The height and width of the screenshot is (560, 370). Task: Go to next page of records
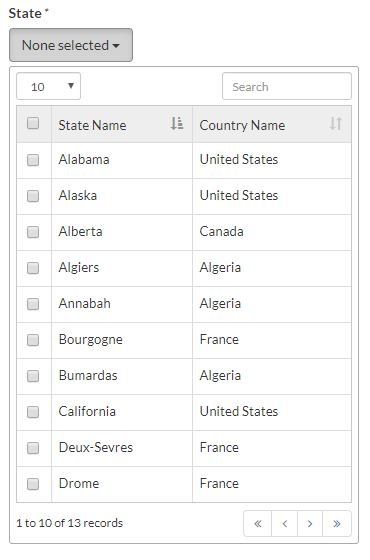coord(310,524)
